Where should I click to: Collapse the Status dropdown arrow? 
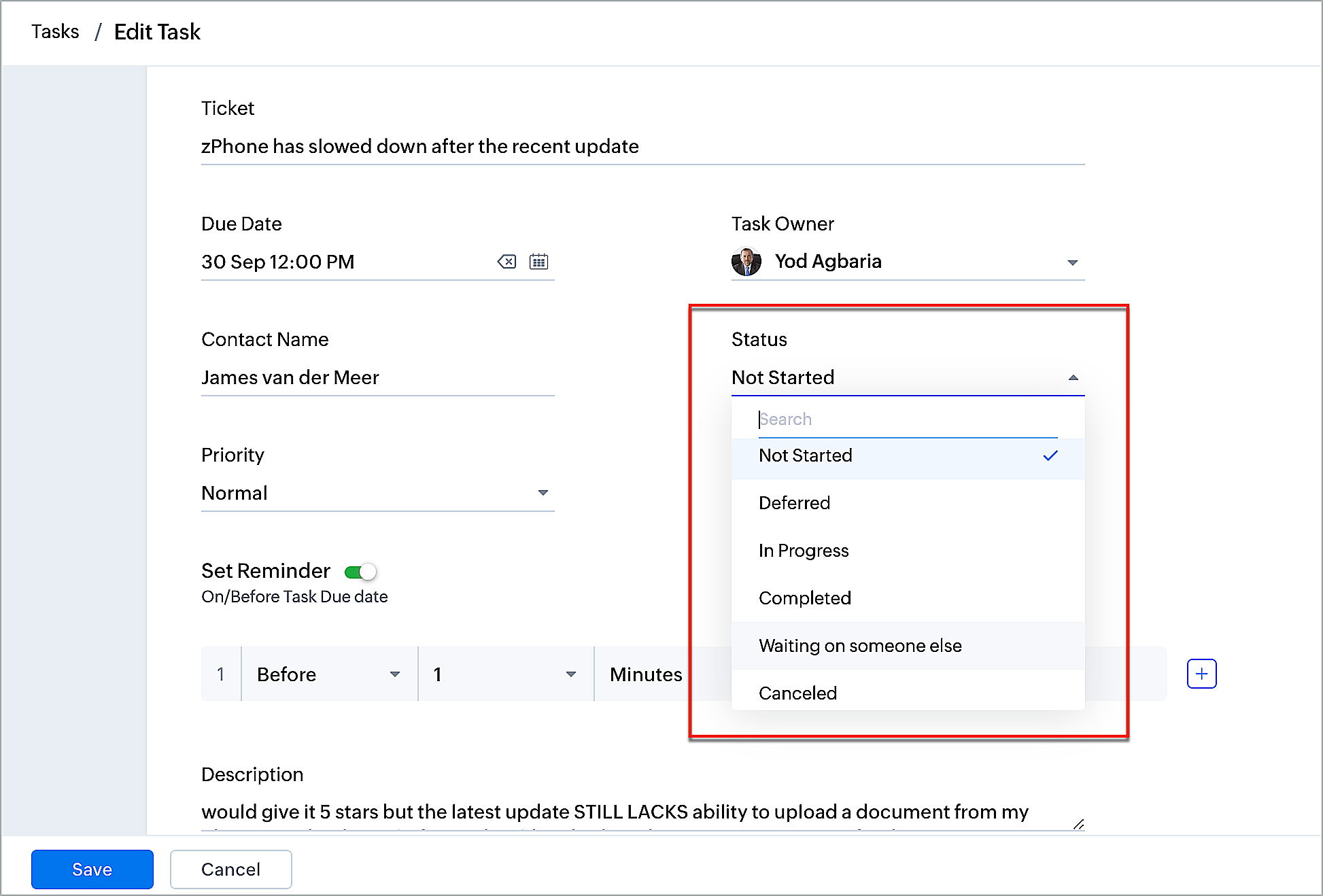(x=1073, y=378)
